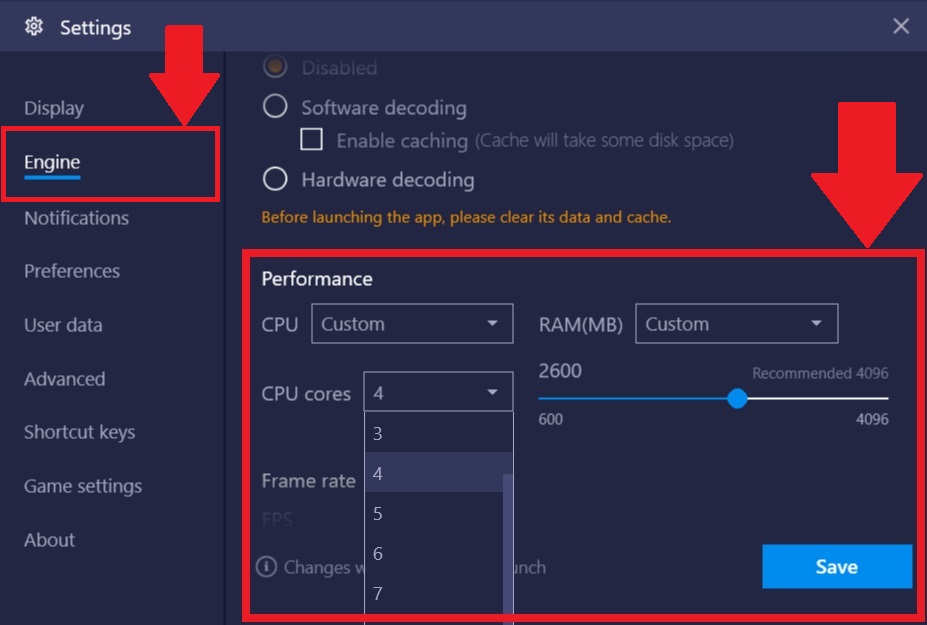Screen dimensions: 927x625
Task: Select Software decoding radio button
Action: pos(275,107)
